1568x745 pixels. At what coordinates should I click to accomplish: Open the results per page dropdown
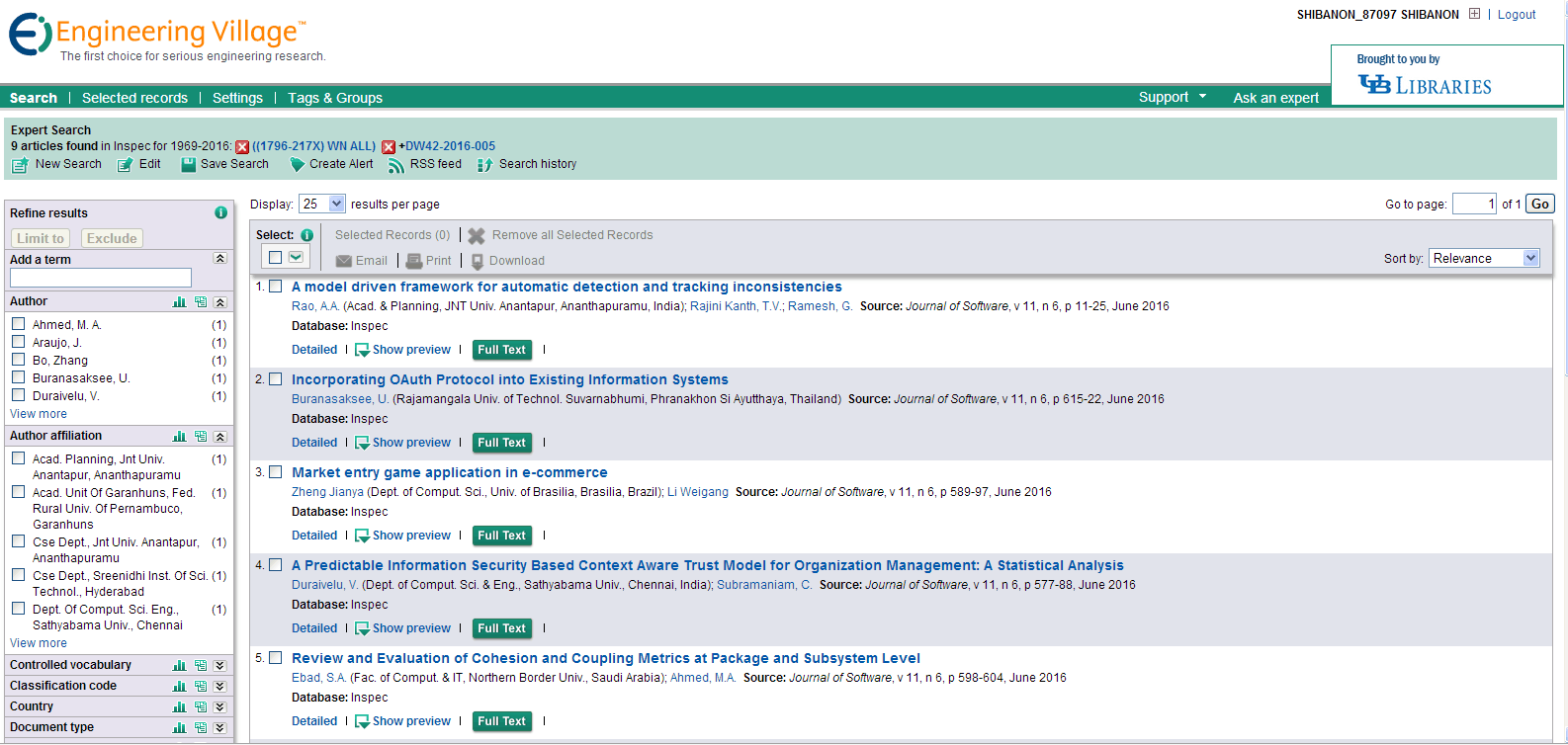323,204
